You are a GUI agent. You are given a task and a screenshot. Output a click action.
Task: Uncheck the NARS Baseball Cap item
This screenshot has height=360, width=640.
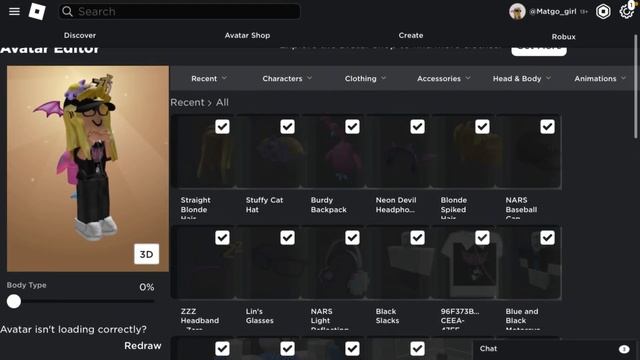pos(547,127)
